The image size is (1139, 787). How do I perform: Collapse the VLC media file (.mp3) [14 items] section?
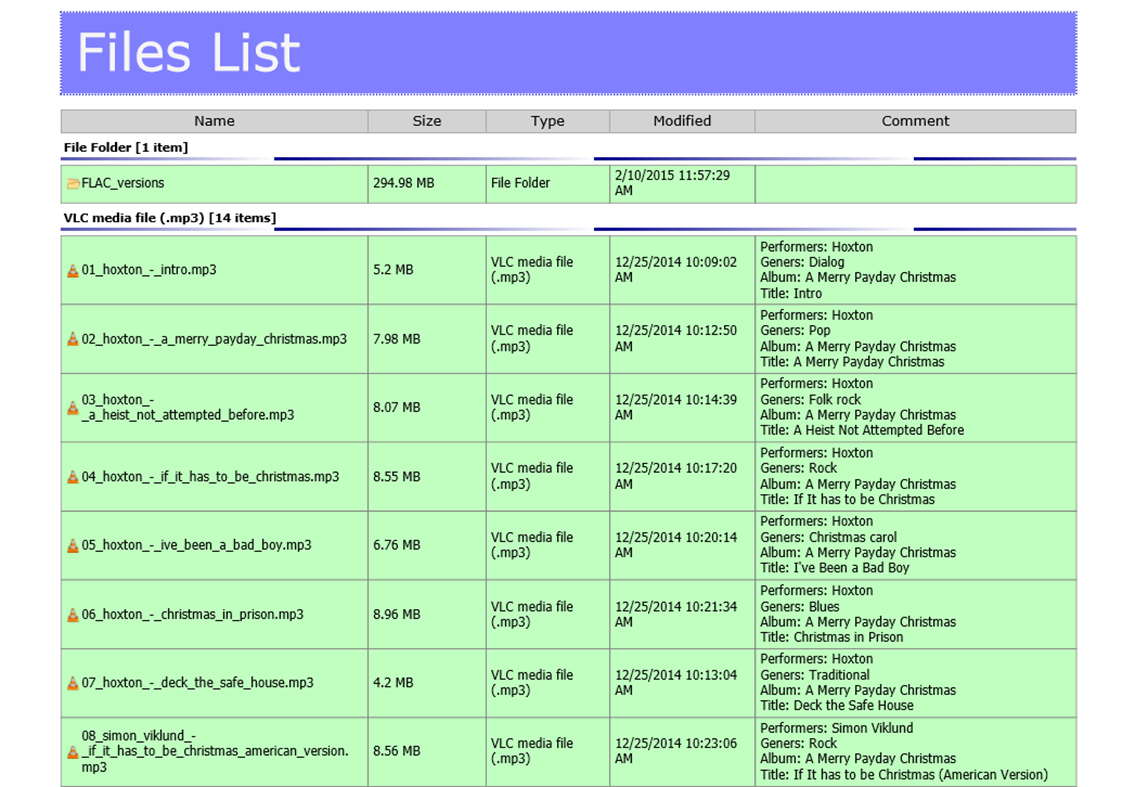[170, 217]
